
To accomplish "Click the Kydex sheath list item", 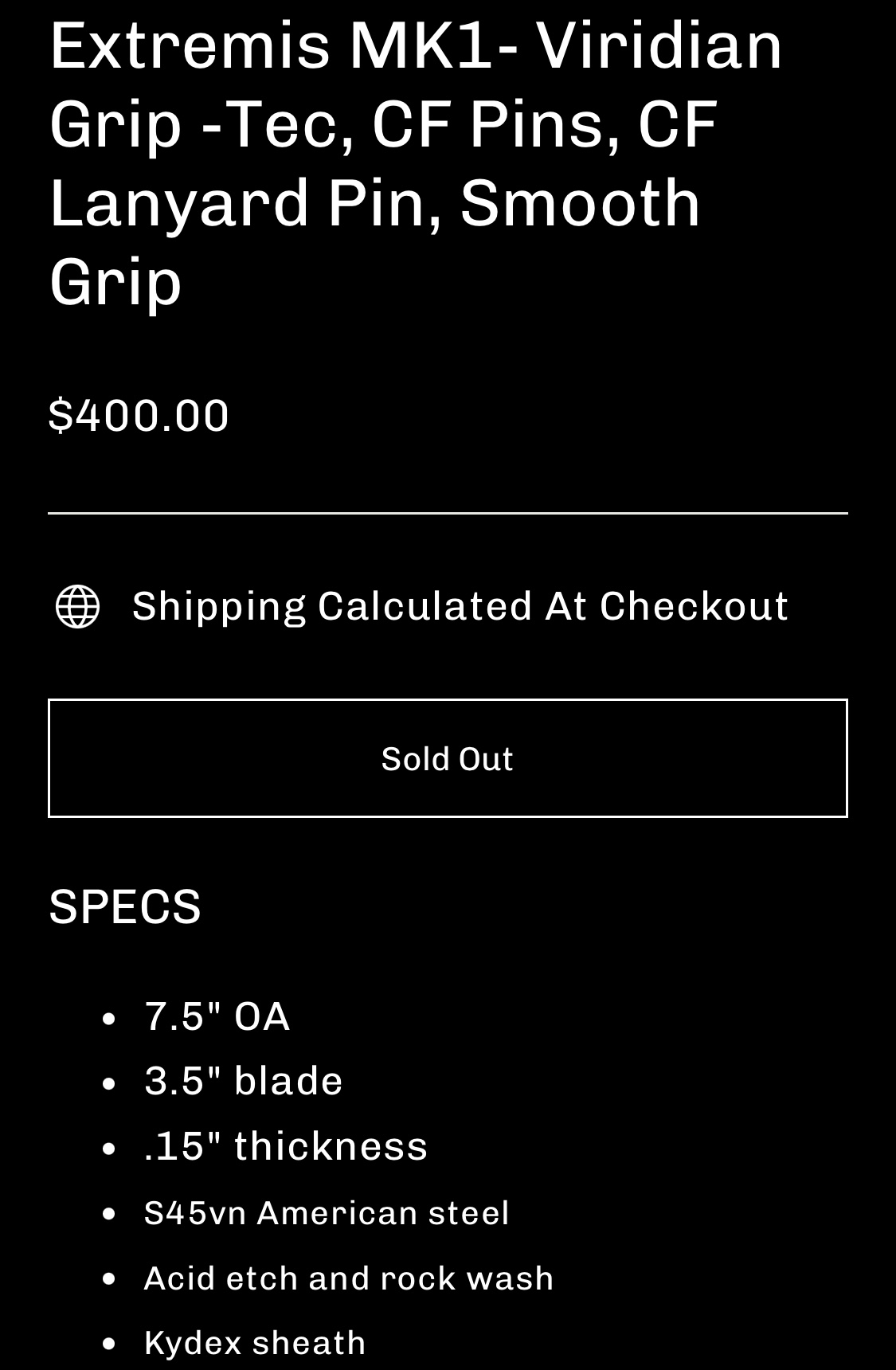I will coord(255,1343).
